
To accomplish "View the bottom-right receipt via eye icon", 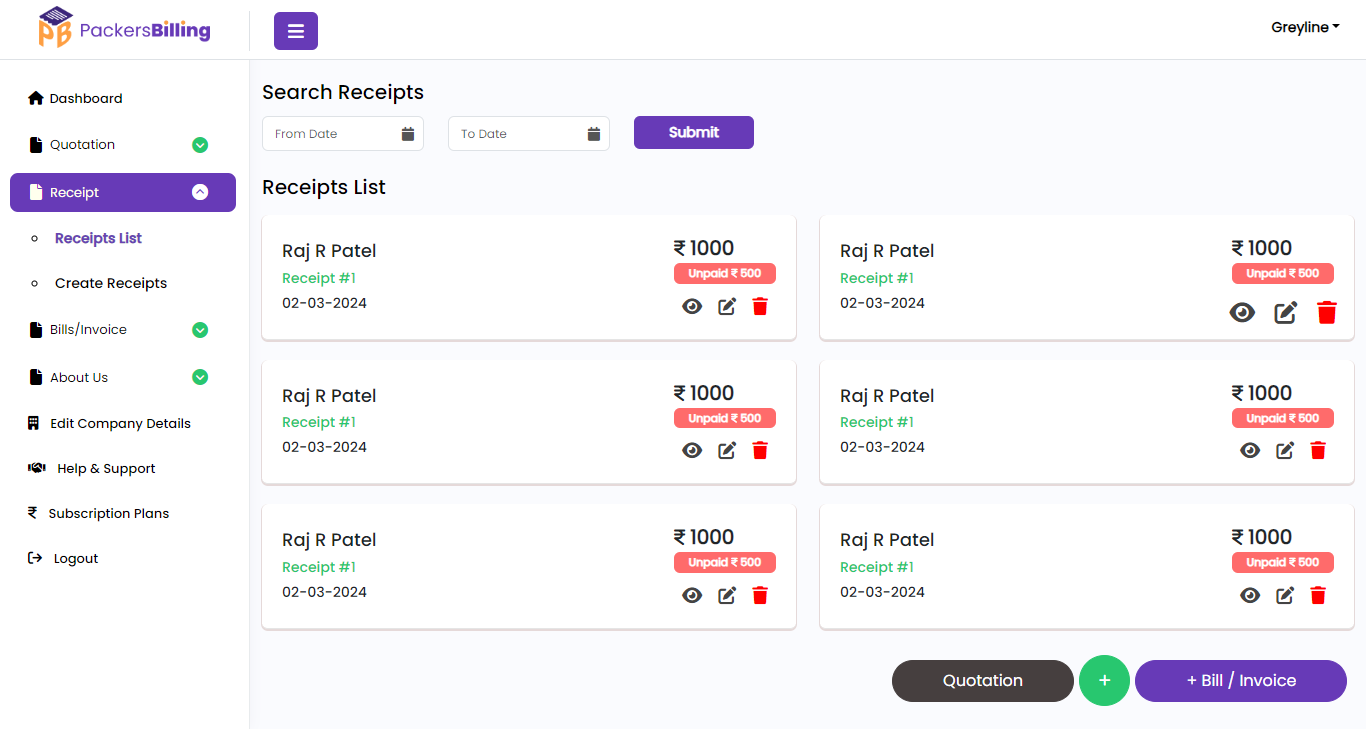I will (1250, 595).
